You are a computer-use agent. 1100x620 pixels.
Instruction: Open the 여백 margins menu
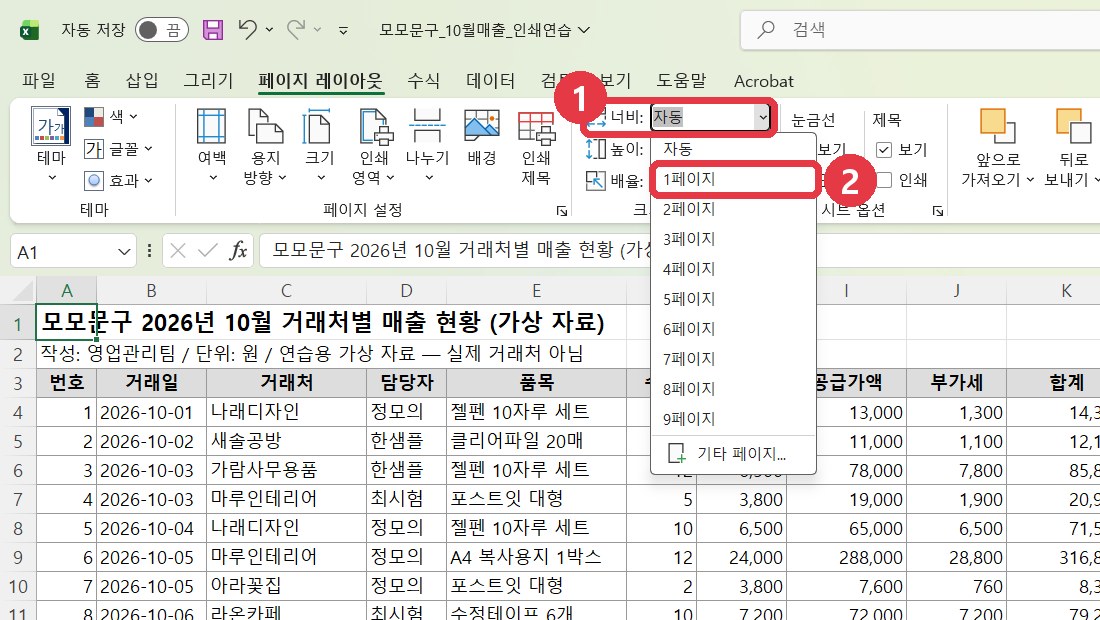click(x=212, y=146)
